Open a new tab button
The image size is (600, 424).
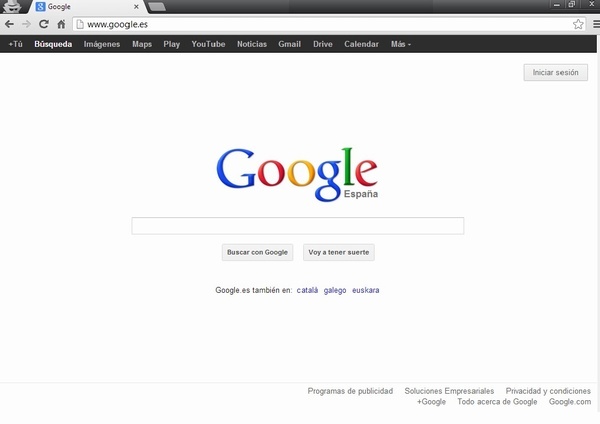coord(157,7)
